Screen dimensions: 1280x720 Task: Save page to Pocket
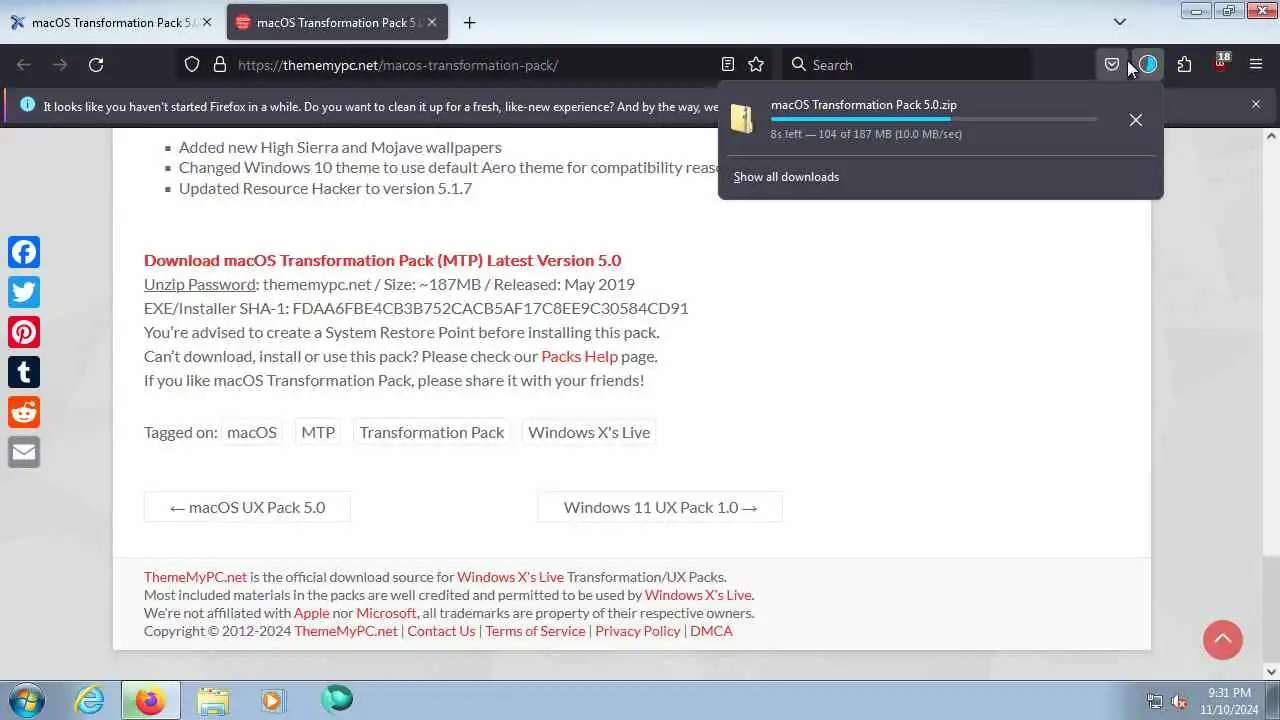[1112, 64]
